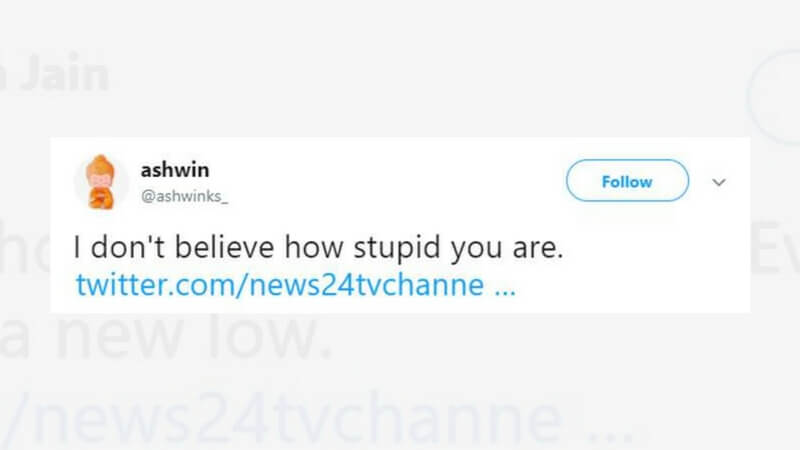Image resolution: width=800 pixels, height=450 pixels.
Task: Open the ashwin display name profile
Action: (175, 170)
